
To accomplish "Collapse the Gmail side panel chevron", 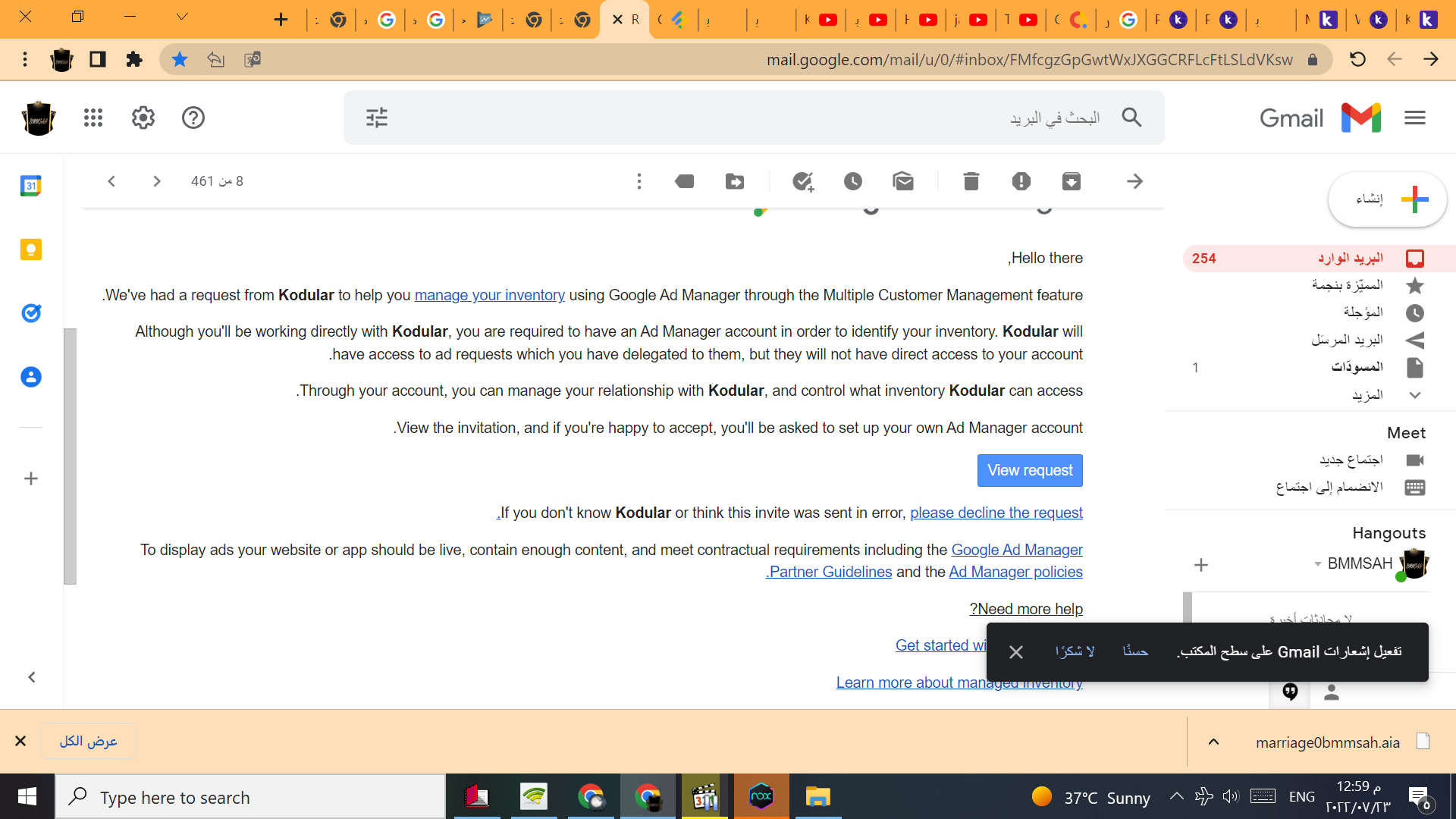I will coord(32,677).
